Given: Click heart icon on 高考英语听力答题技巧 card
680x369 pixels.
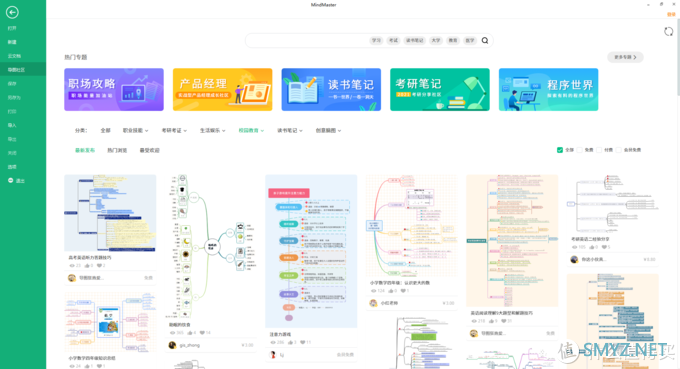Looking at the screenshot, I should tap(99, 265).
